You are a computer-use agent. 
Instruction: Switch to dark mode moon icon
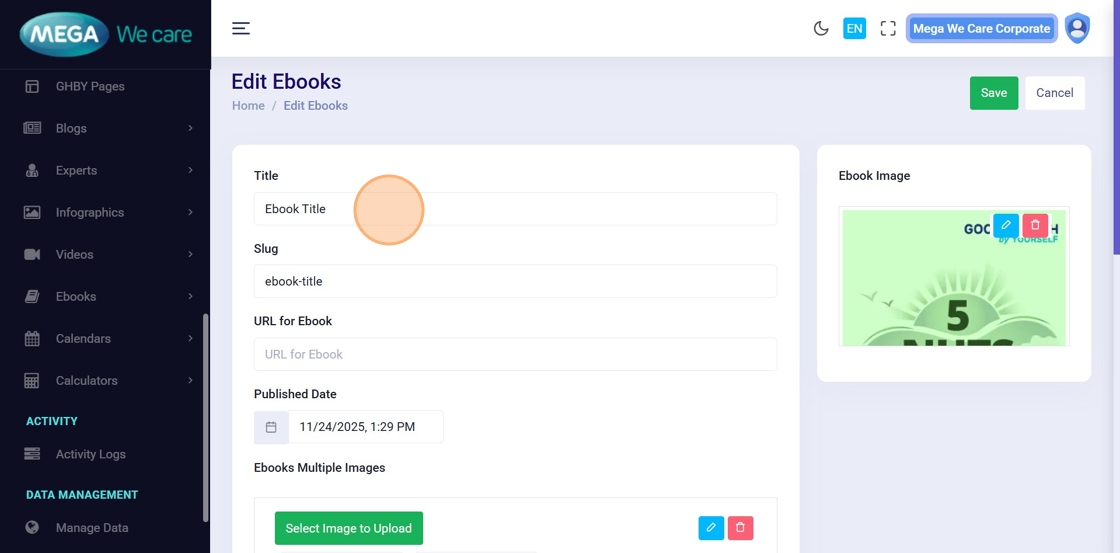(x=821, y=28)
